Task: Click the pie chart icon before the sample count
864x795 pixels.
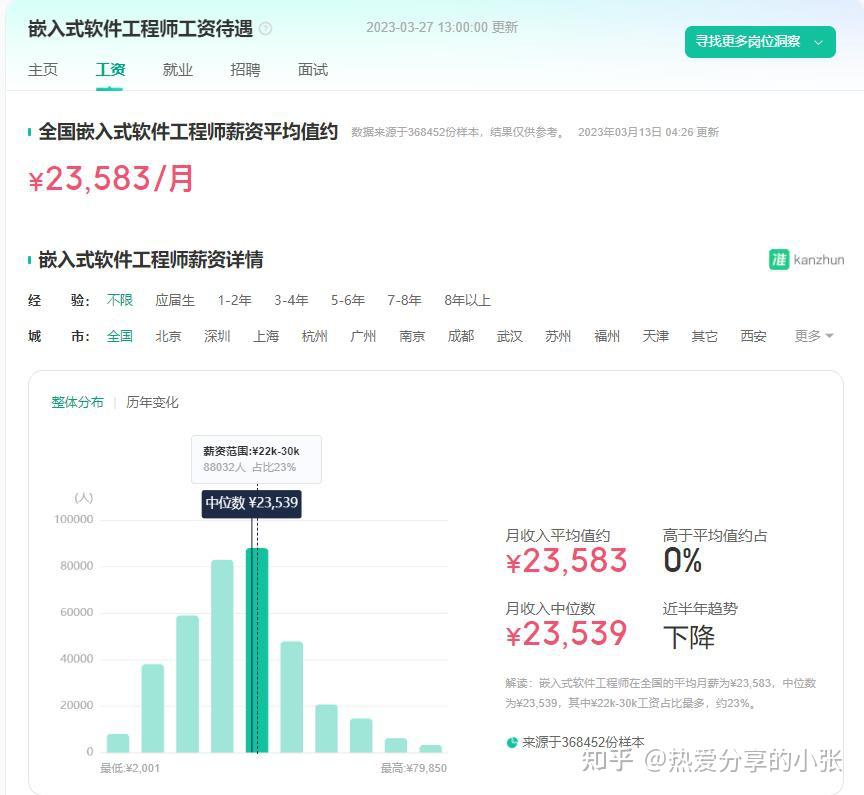Action: tap(512, 743)
